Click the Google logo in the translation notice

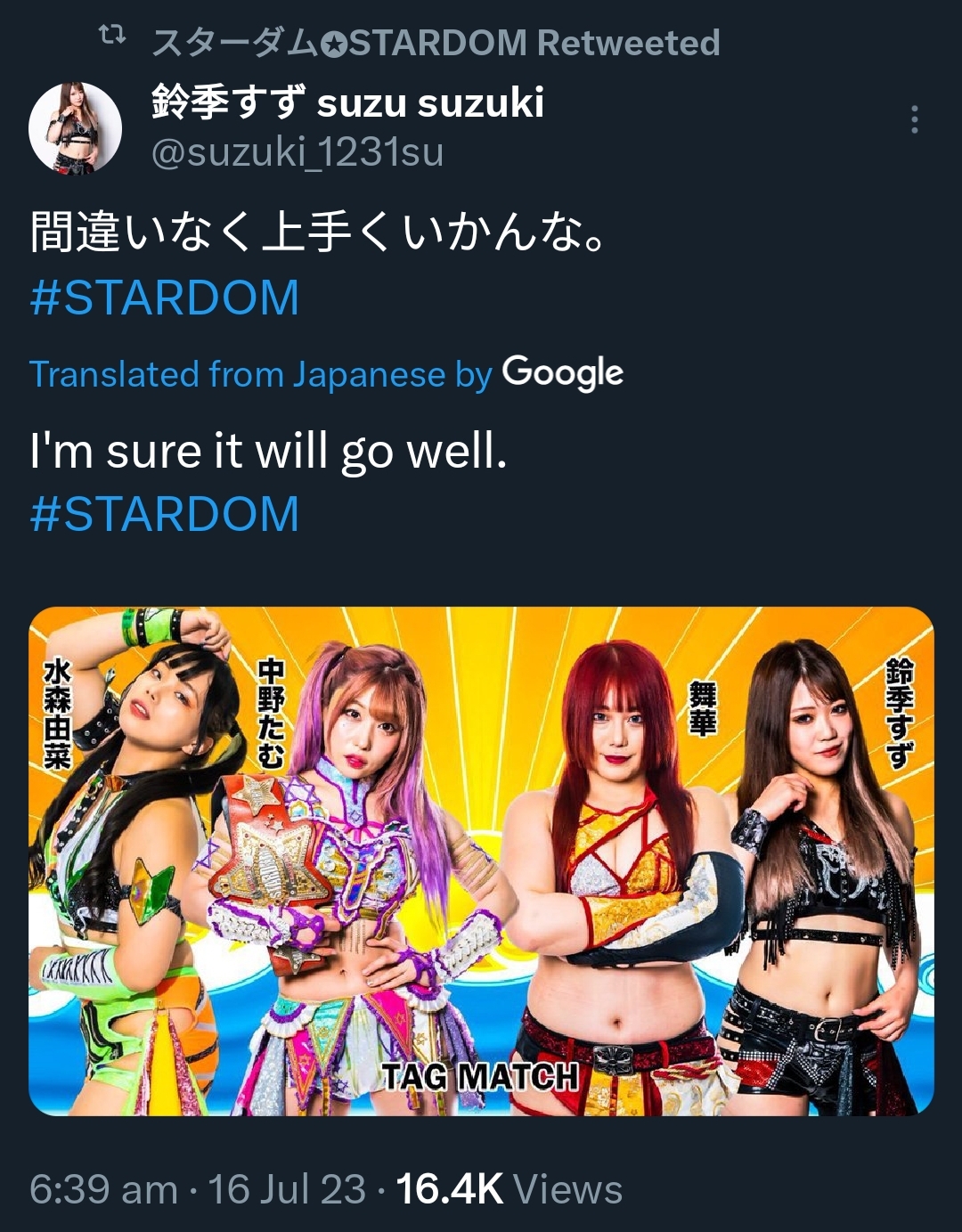[x=563, y=373]
